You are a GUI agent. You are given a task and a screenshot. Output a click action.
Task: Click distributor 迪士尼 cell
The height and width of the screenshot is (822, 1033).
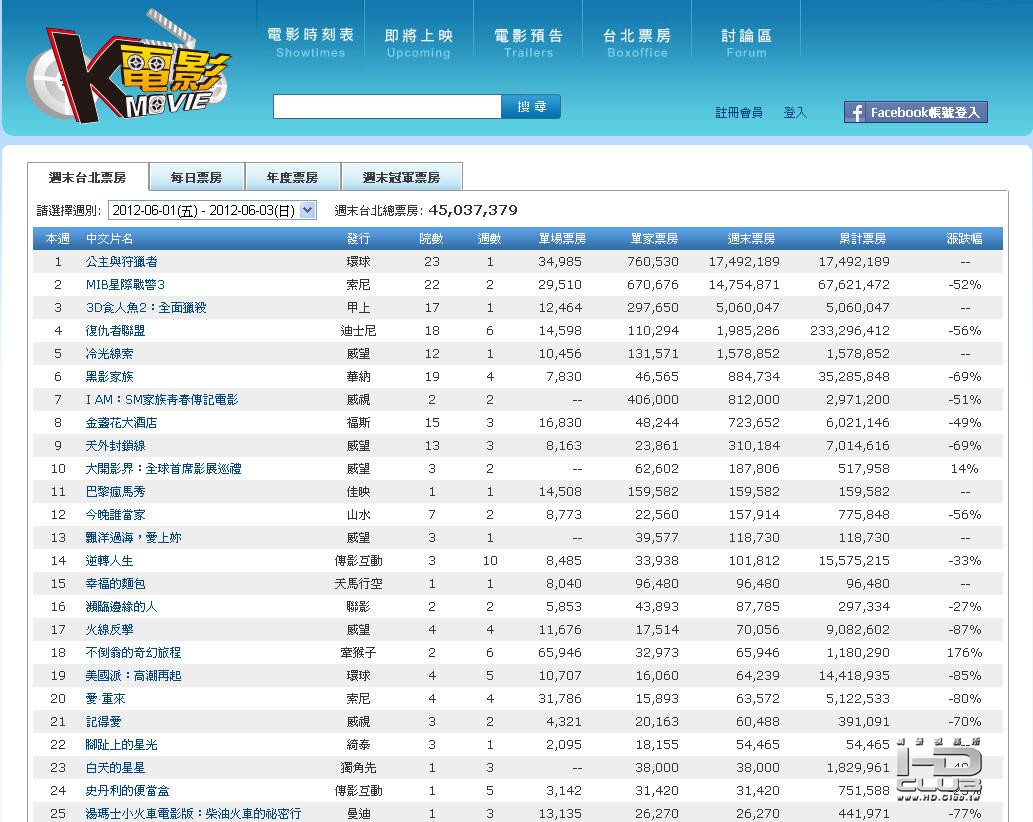coord(358,331)
